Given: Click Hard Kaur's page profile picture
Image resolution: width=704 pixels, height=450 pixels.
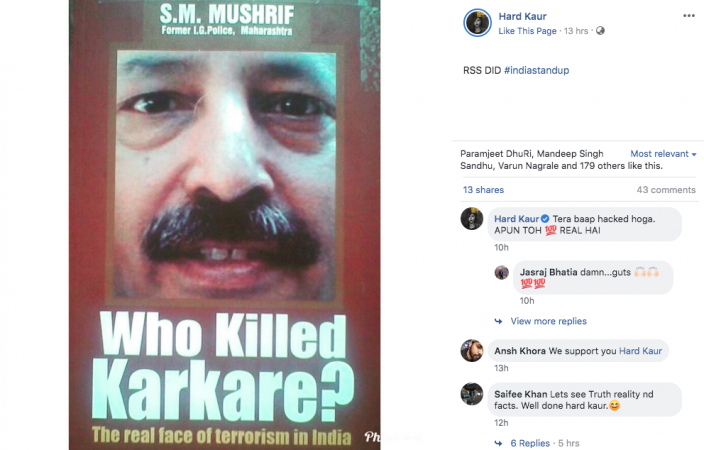Looking at the screenshot, I should [477, 22].
